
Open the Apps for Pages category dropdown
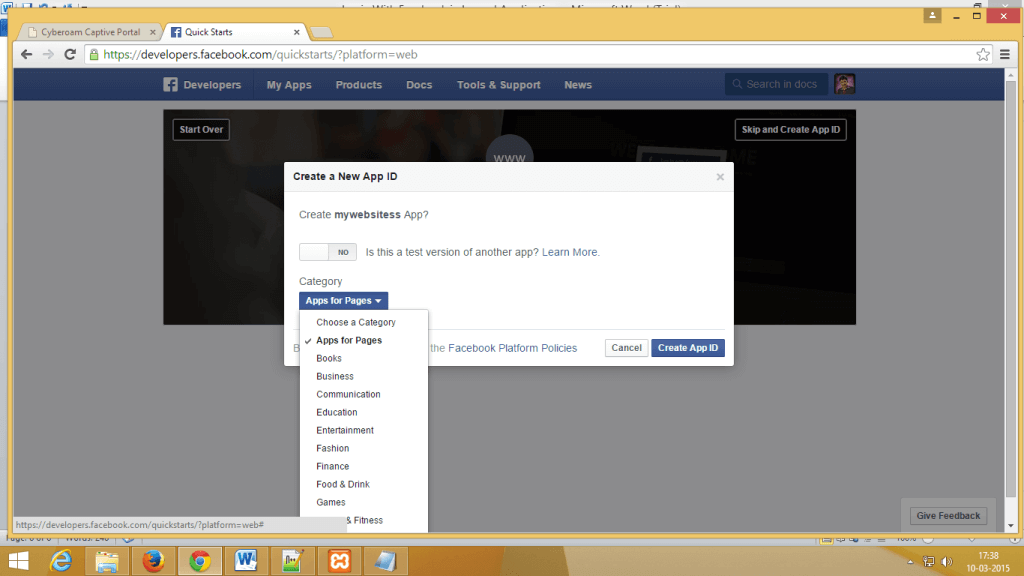(x=344, y=300)
